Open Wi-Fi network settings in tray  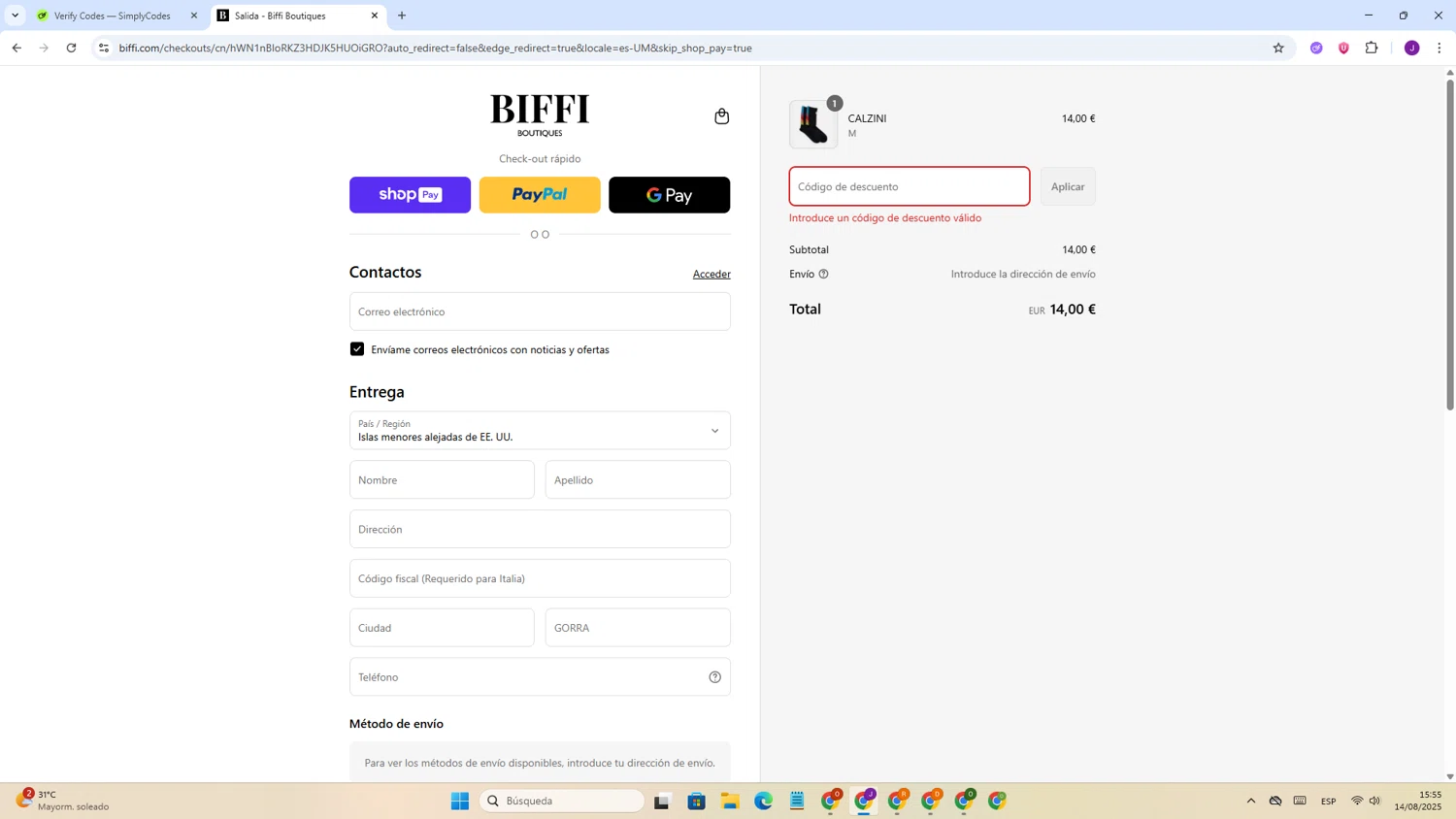pyautogui.click(x=1357, y=801)
